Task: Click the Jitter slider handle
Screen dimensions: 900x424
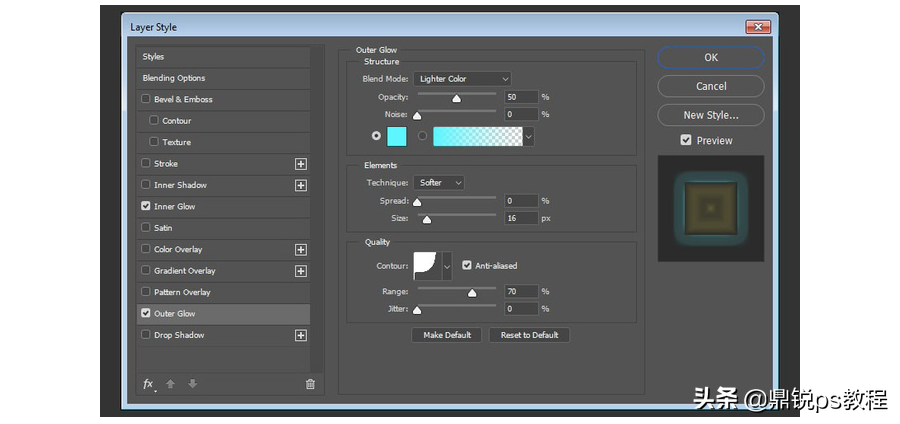Action: [417, 310]
